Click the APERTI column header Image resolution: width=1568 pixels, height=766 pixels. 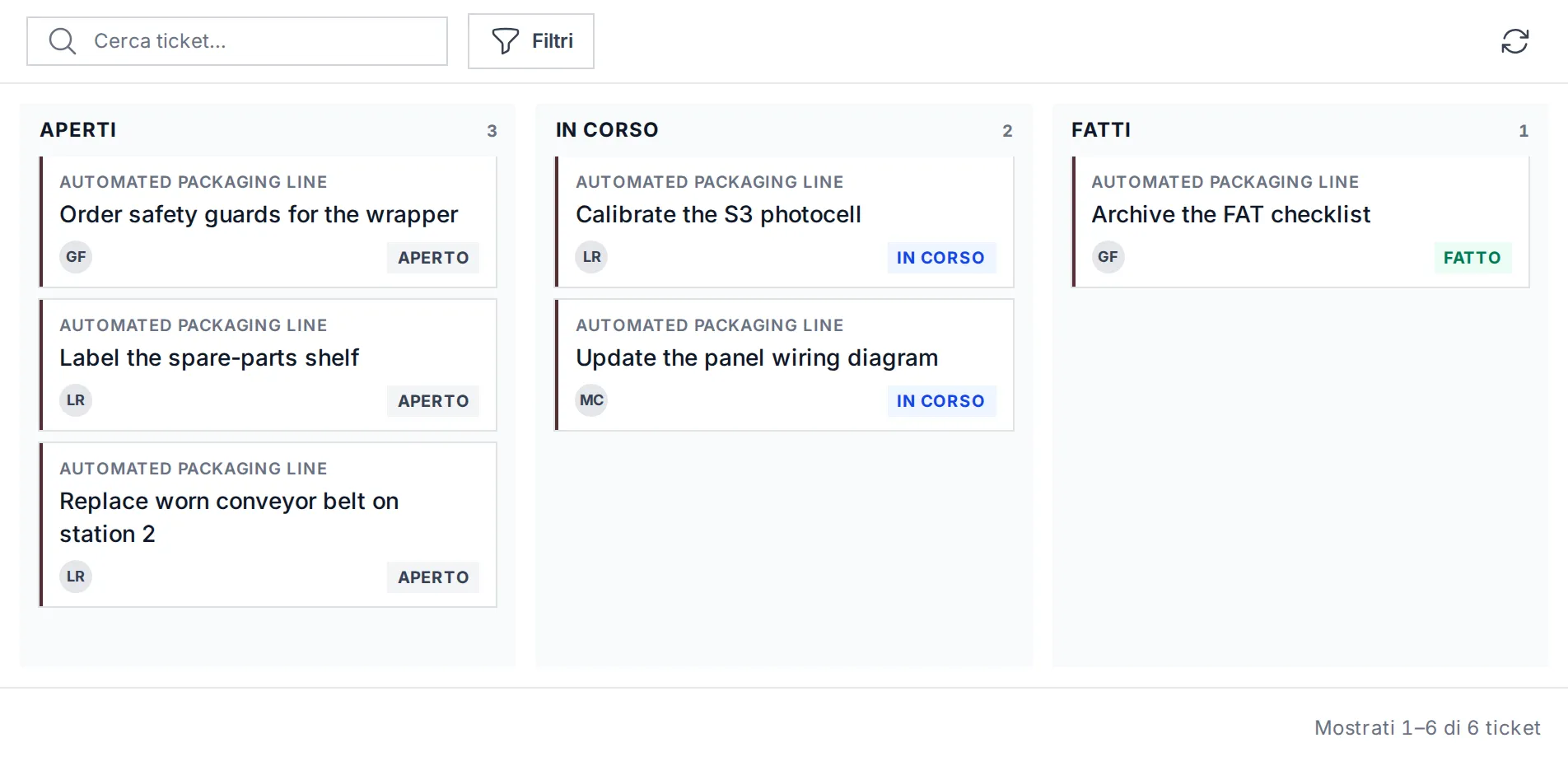pyautogui.click(x=78, y=130)
